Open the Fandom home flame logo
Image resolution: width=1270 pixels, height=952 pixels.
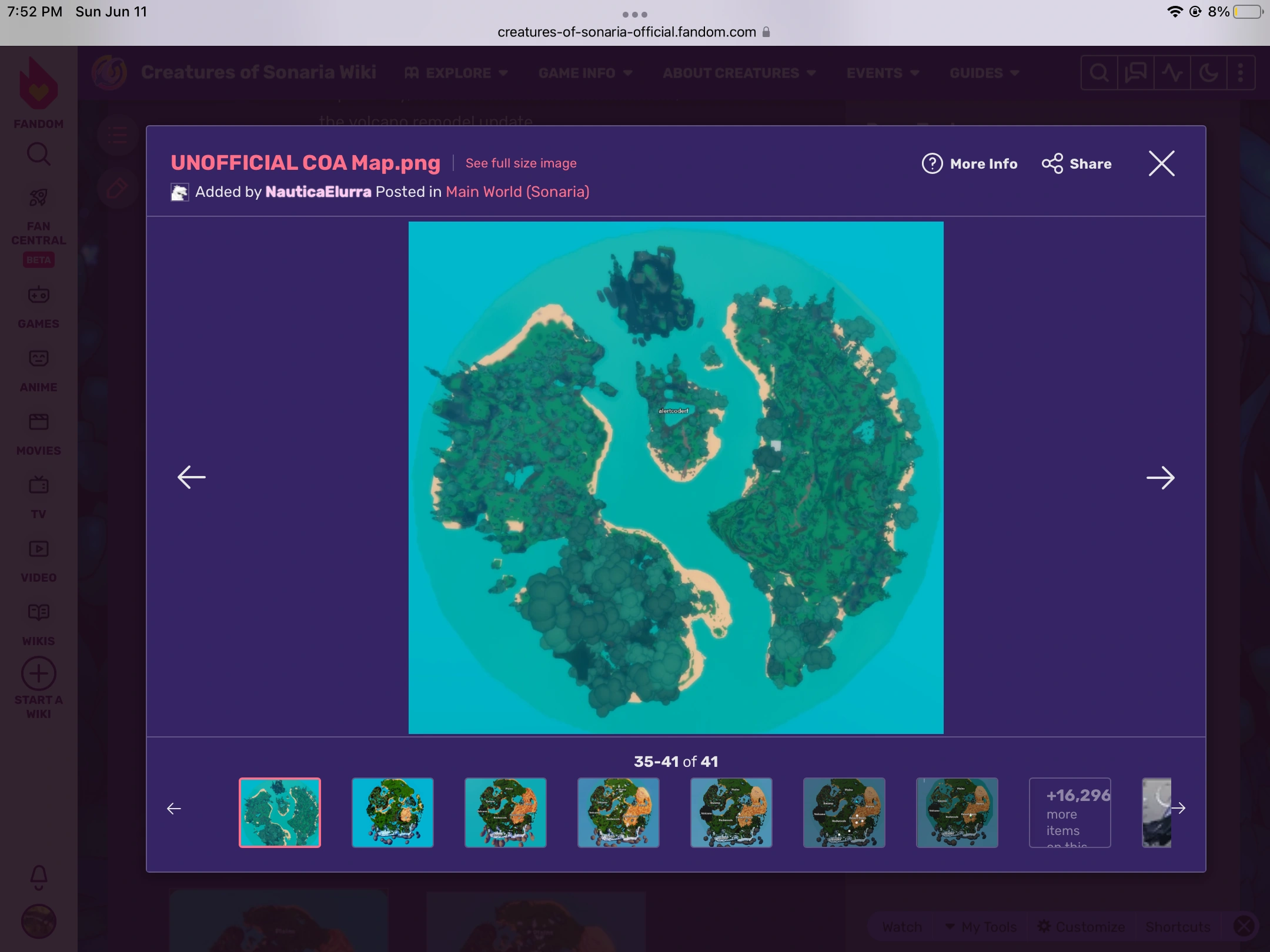[x=38, y=83]
